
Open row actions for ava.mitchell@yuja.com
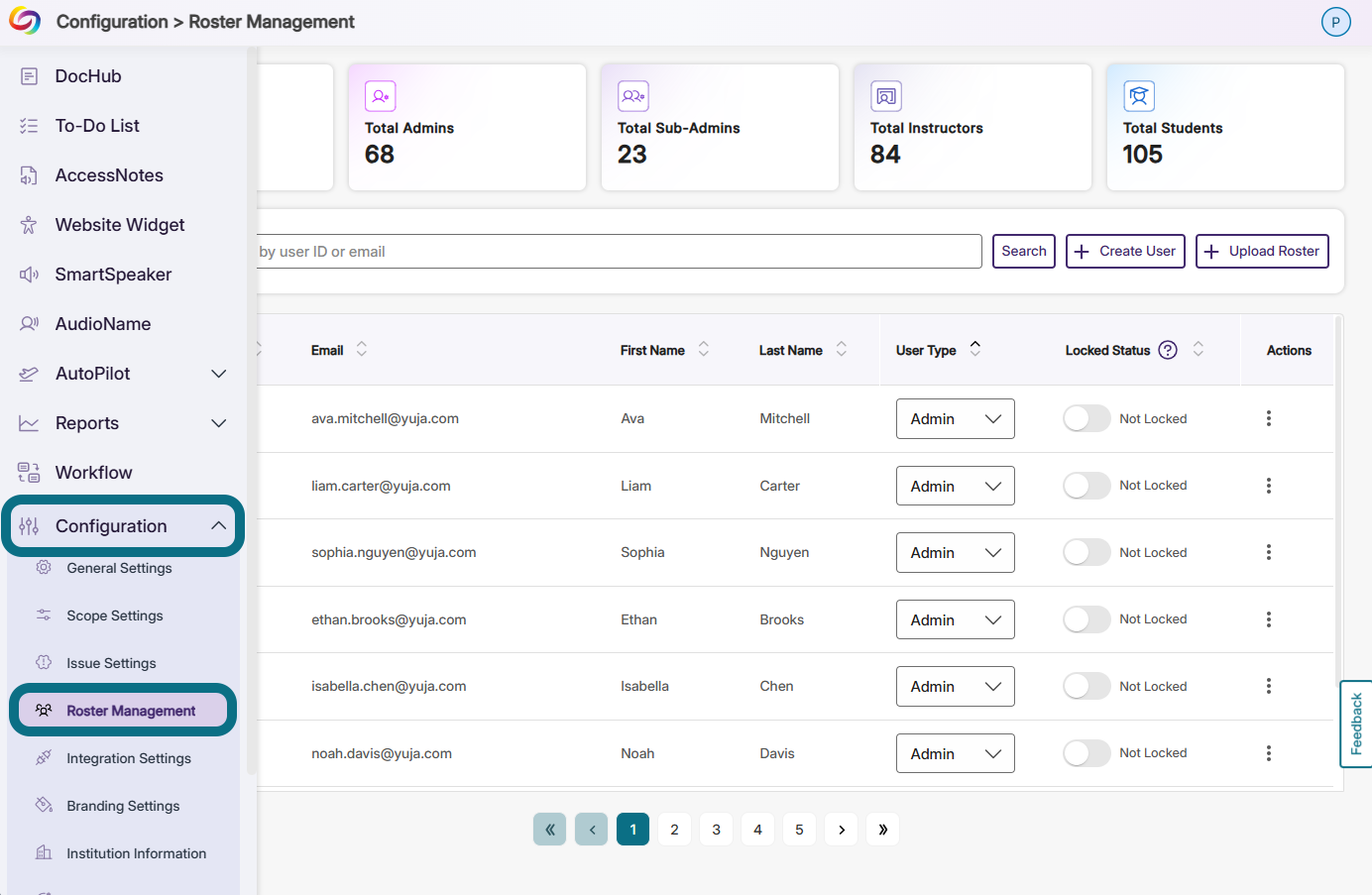coord(1269,418)
